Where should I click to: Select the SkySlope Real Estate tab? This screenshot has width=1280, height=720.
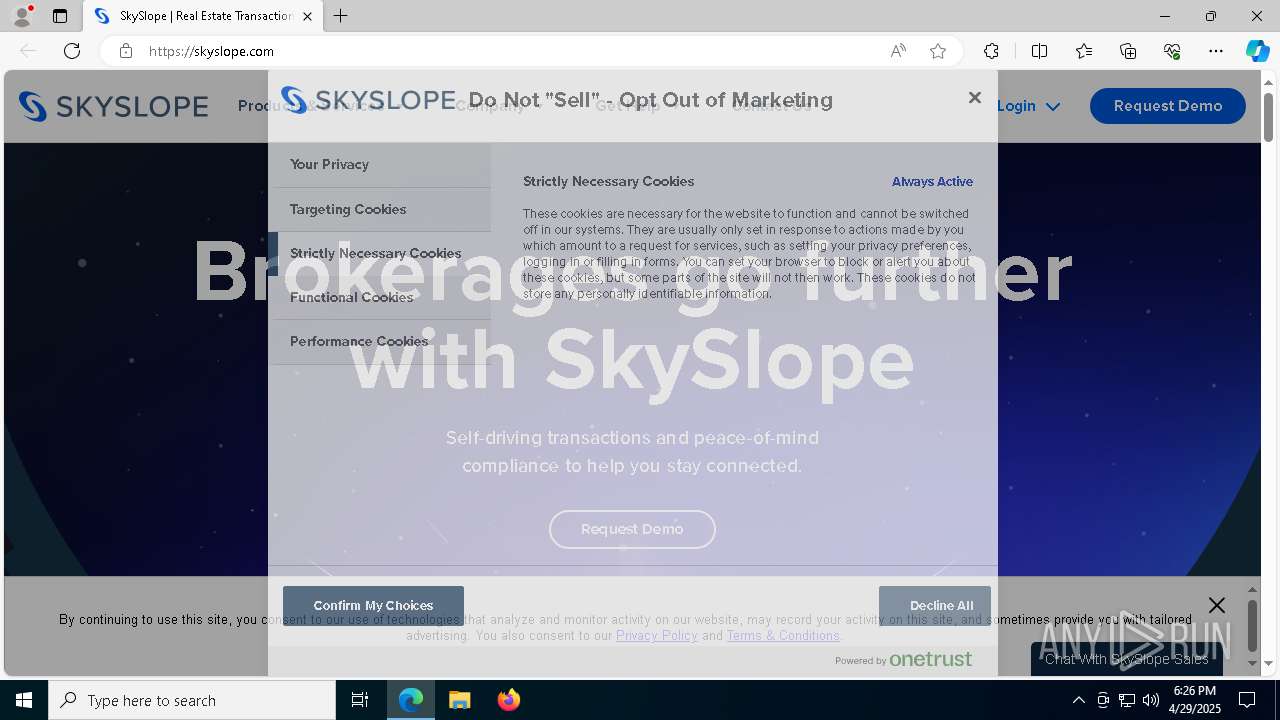click(x=203, y=16)
